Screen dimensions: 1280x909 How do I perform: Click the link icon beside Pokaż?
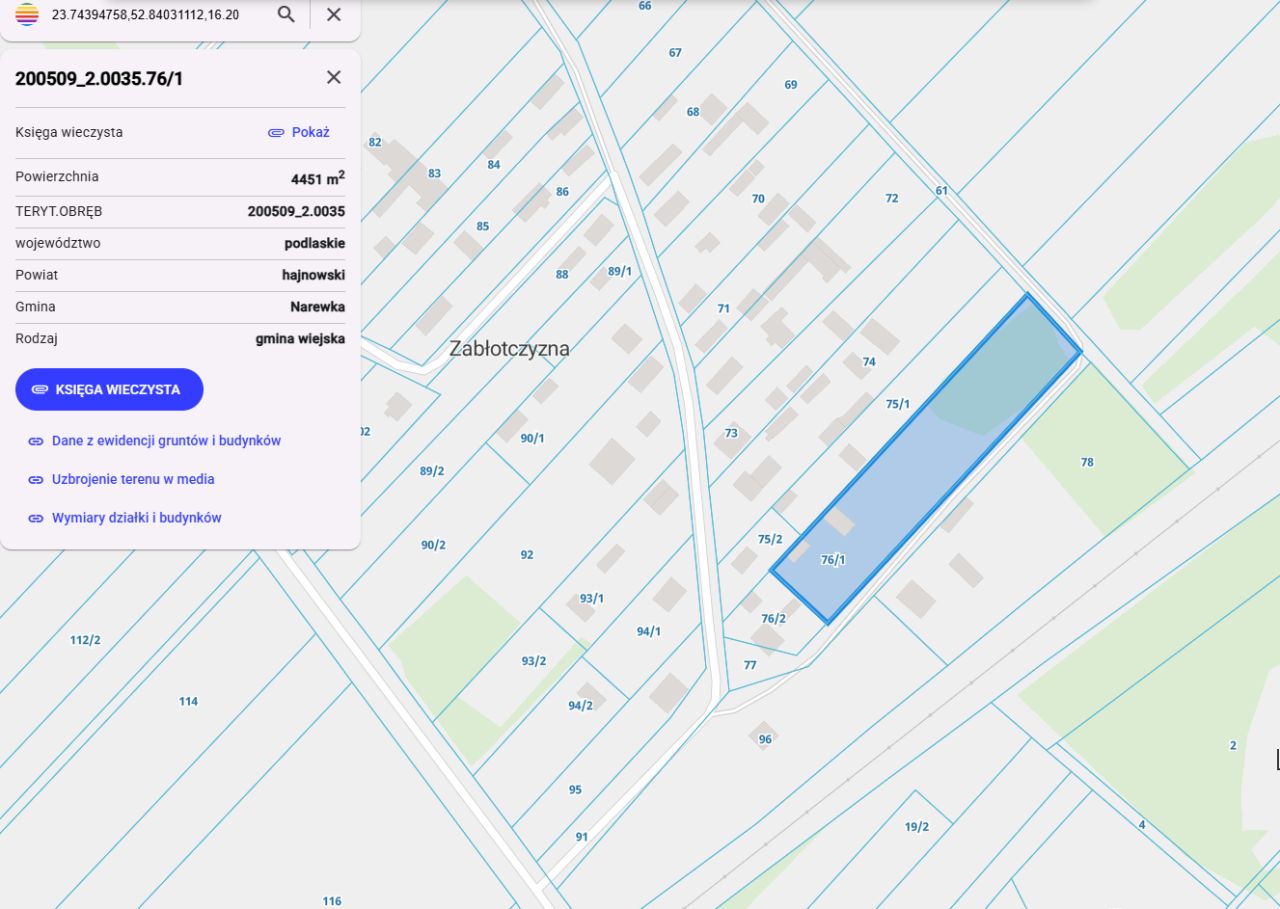point(276,132)
